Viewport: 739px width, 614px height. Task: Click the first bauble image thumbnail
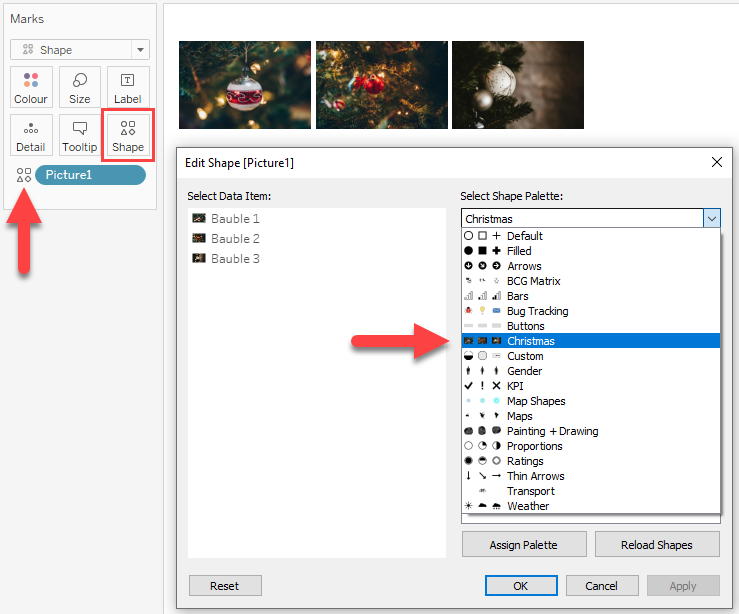[245, 85]
